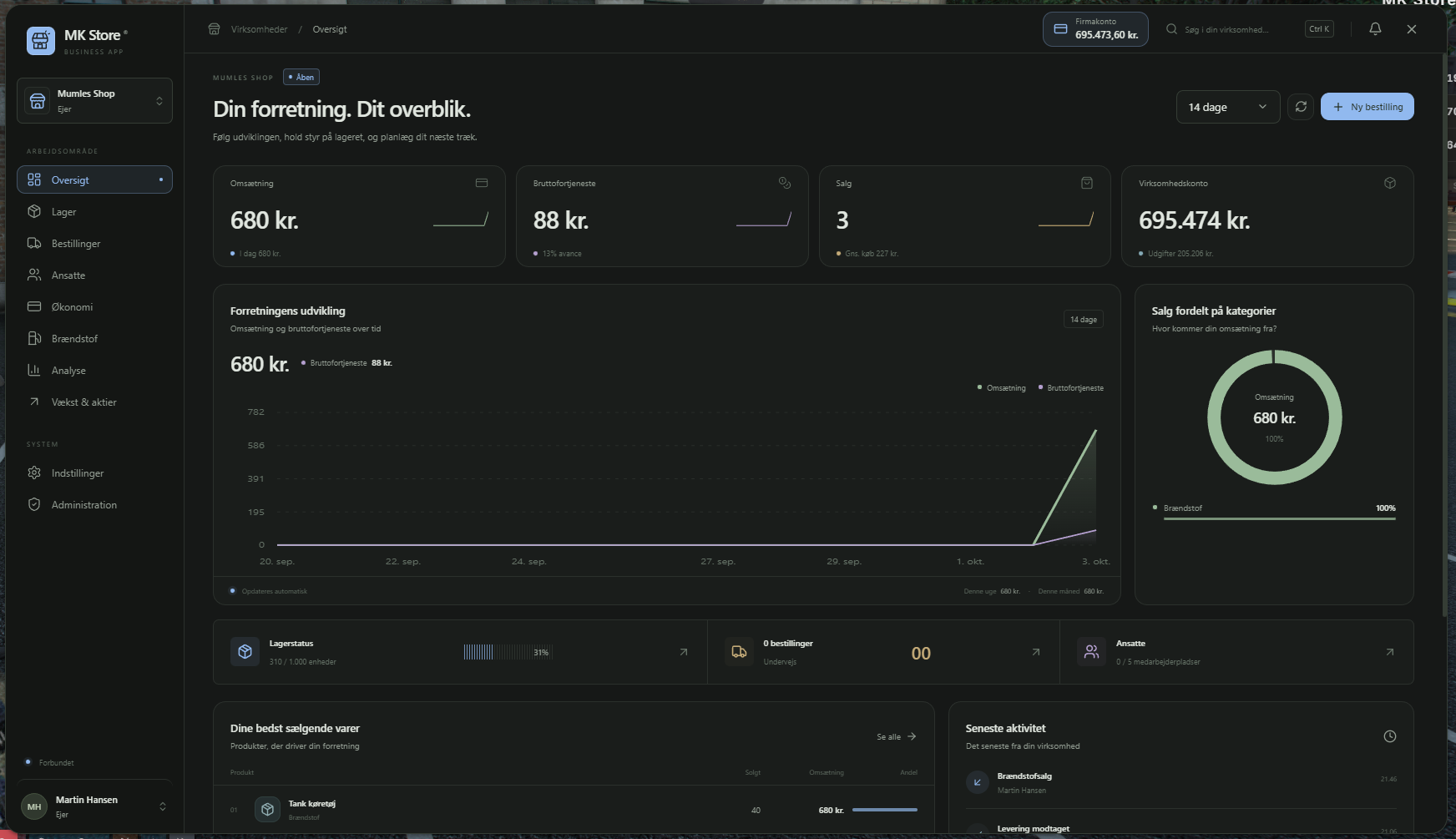Open the 14 dage period dropdown
Screen dimensions: 1456x839
(x=1227, y=107)
